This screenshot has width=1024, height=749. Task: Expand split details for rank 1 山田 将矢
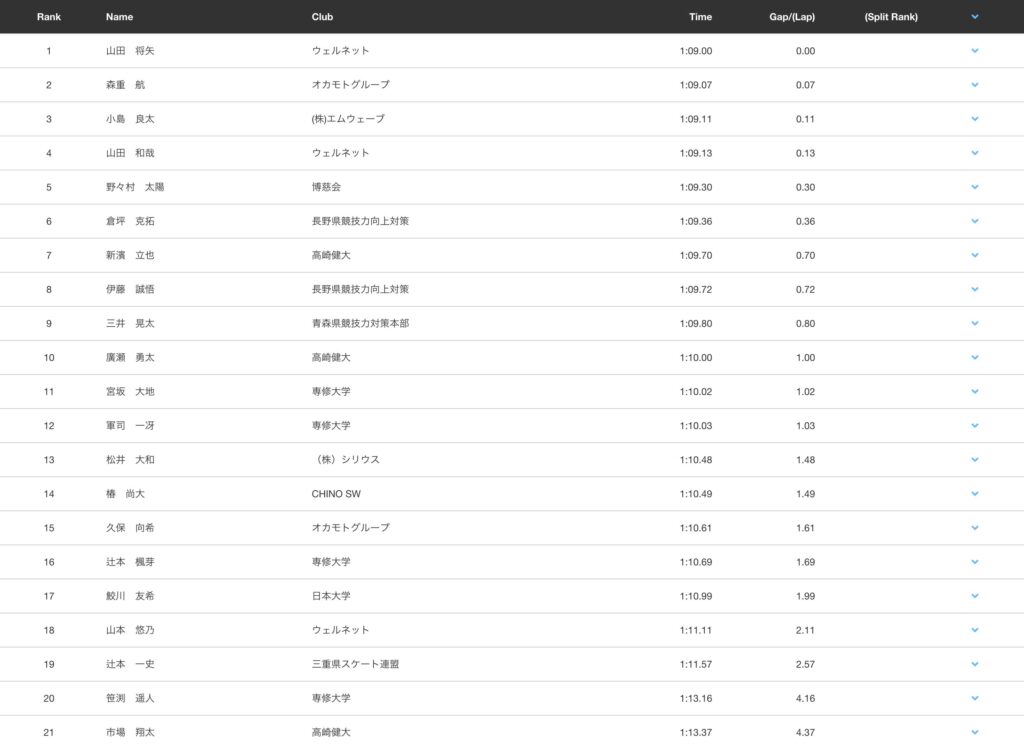[x=974, y=51]
